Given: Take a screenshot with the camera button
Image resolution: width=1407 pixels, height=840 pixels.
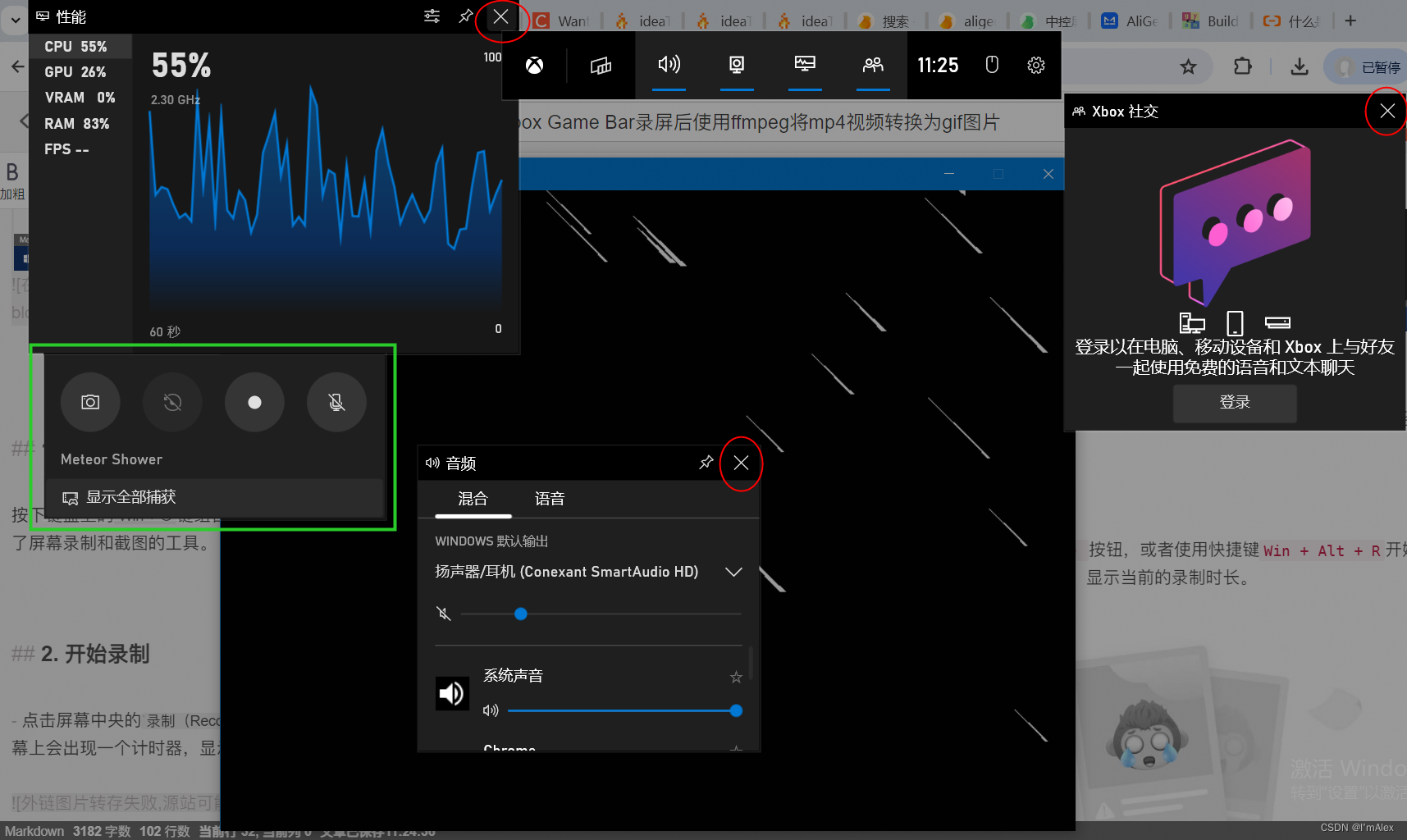Looking at the screenshot, I should coord(90,402).
